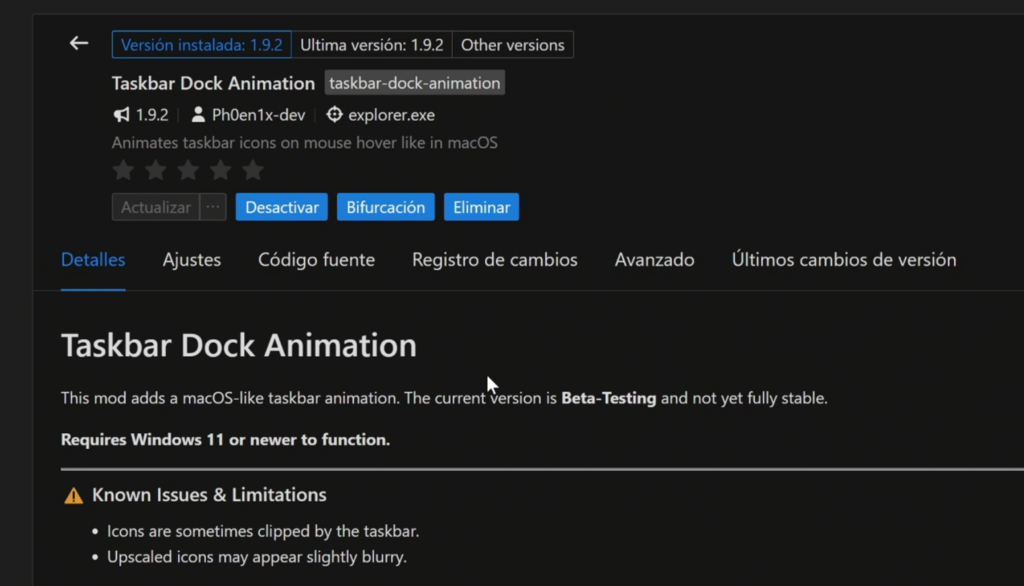Viewport: 1024px width, 586px height.
Task: Click Desactivar to disable the mod
Action: pyautogui.click(x=281, y=207)
